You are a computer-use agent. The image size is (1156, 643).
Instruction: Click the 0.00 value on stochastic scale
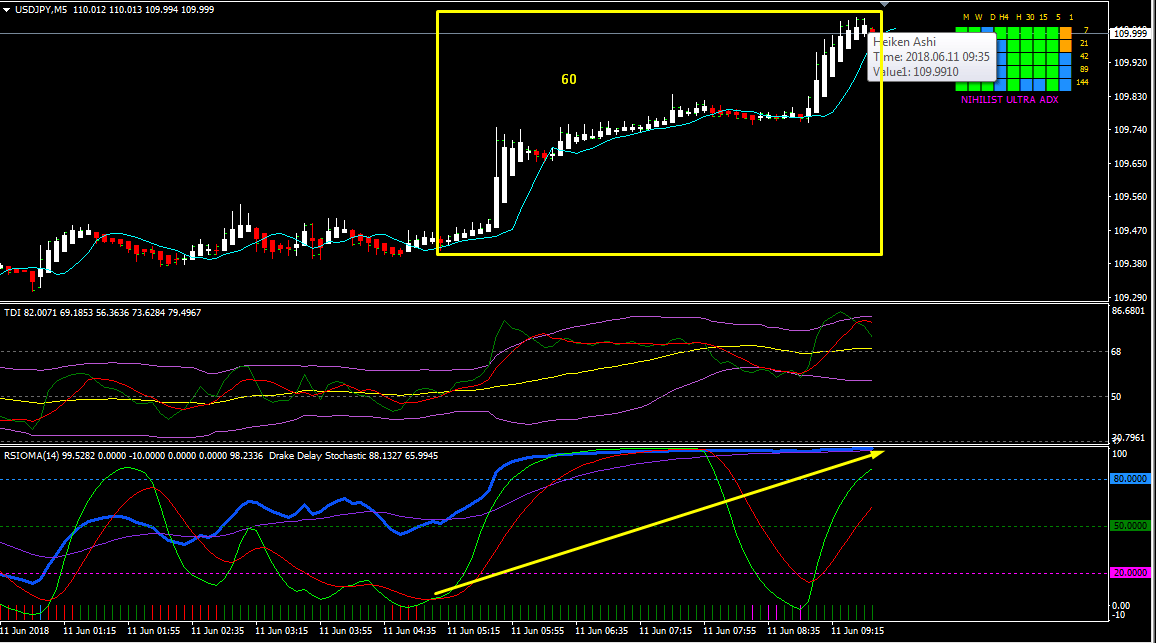[1121, 605]
